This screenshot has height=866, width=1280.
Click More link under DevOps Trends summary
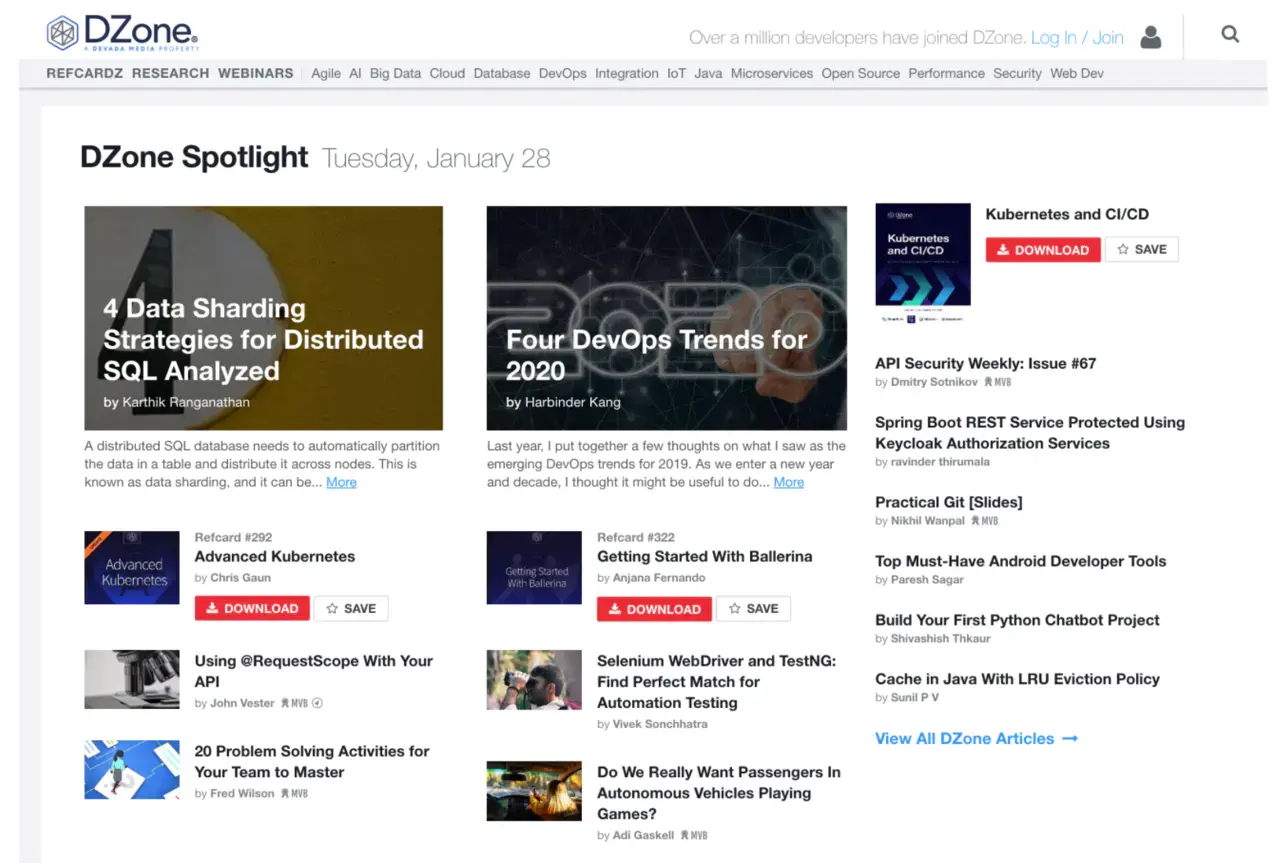[788, 482]
